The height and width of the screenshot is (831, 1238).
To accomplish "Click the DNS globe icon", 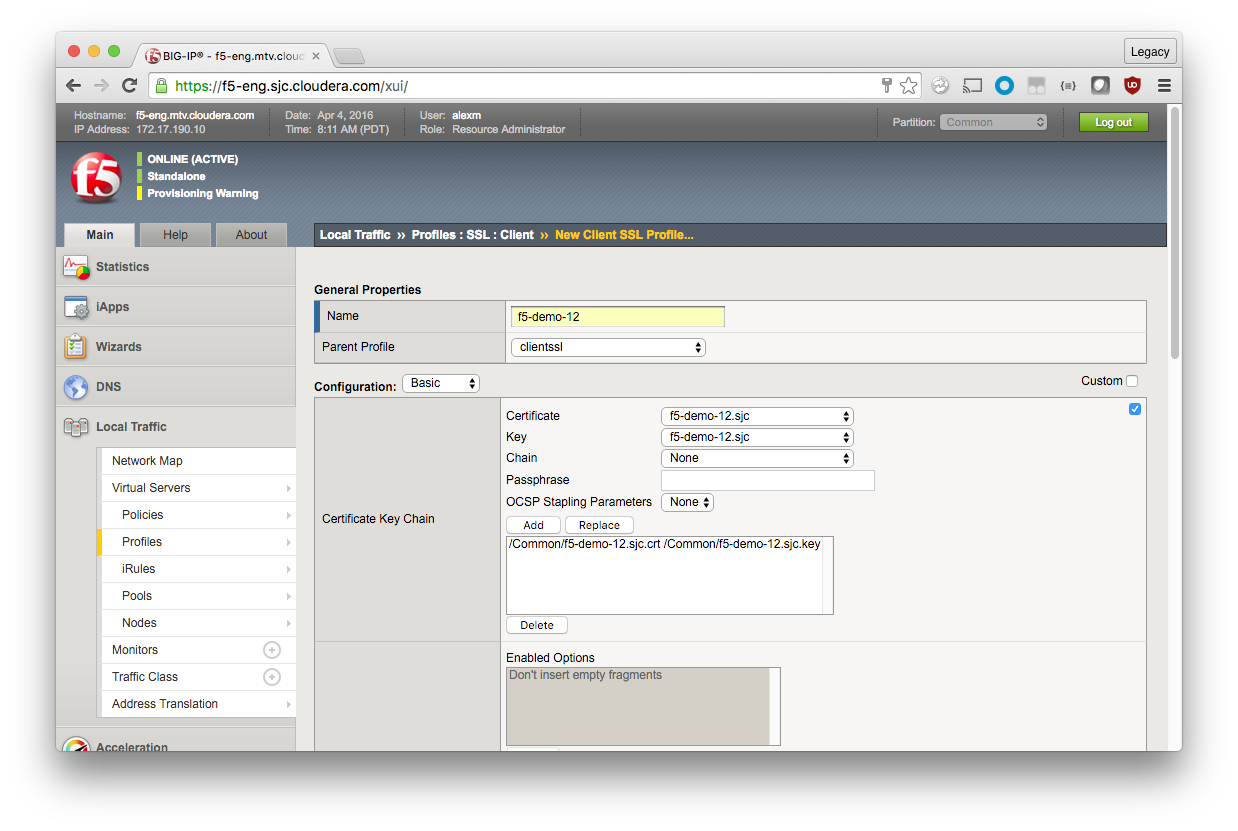I will click(76, 387).
